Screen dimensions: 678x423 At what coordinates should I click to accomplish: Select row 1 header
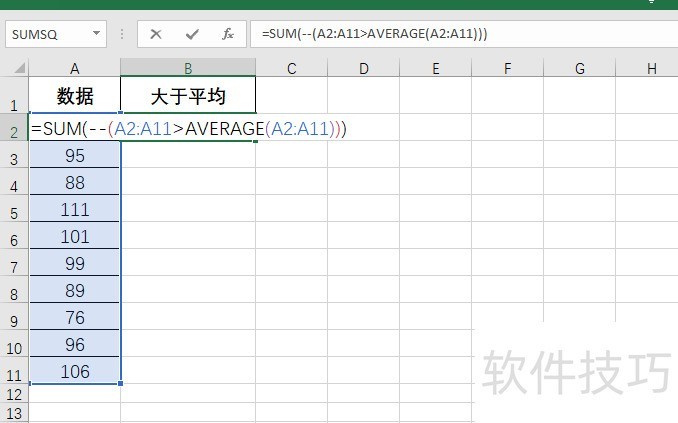pos(14,95)
